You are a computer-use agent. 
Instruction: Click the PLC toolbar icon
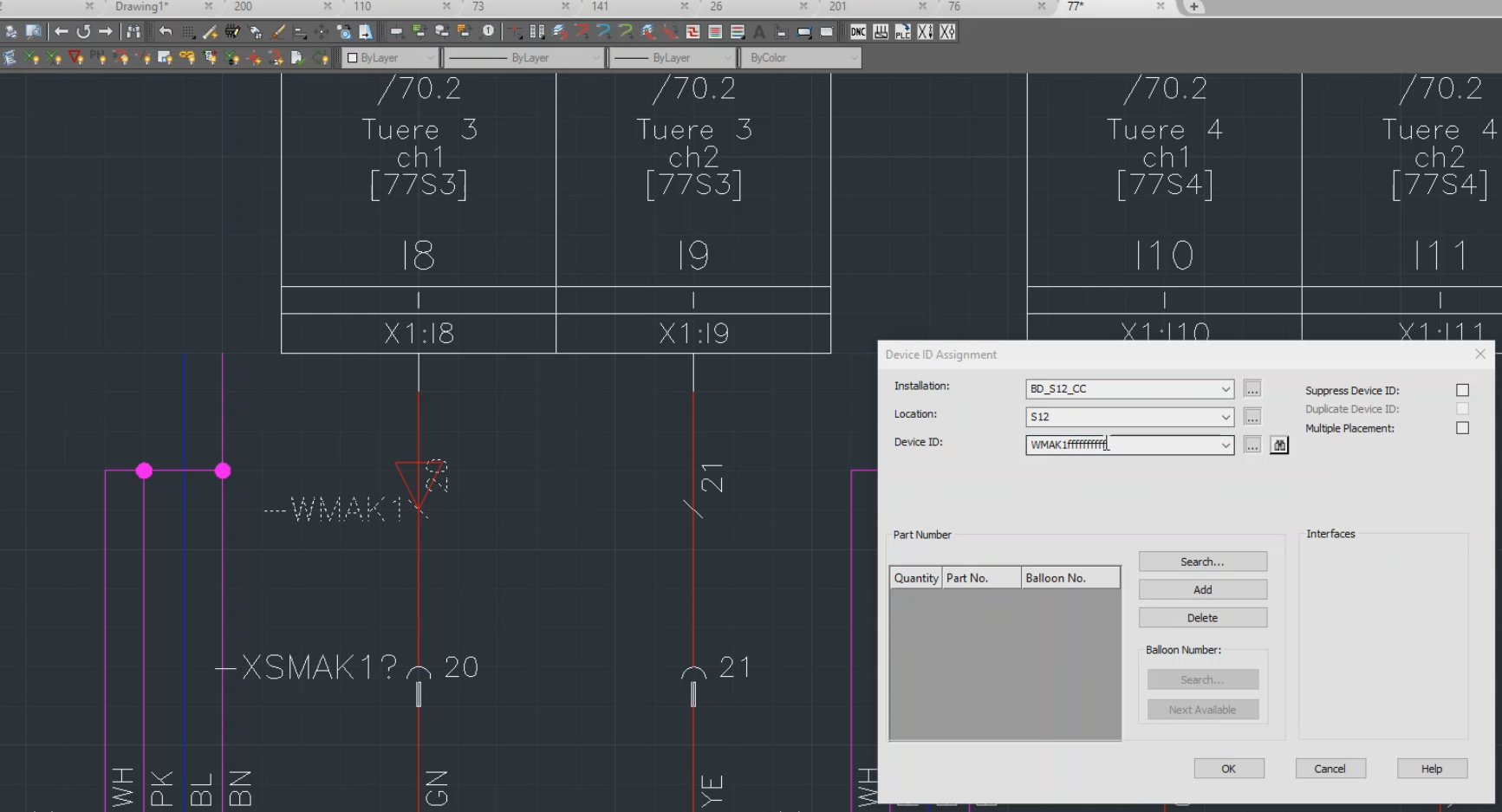coord(903,32)
